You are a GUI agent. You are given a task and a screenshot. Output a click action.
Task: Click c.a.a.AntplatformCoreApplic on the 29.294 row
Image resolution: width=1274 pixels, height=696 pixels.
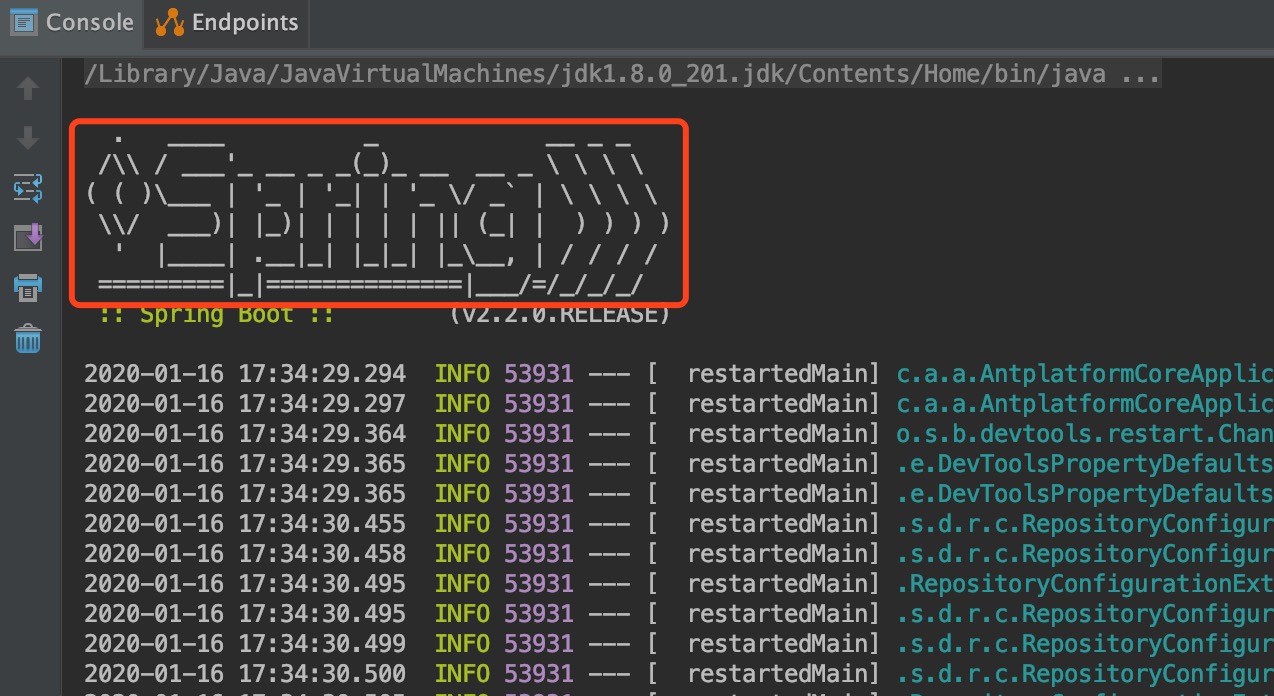point(1085,374)
